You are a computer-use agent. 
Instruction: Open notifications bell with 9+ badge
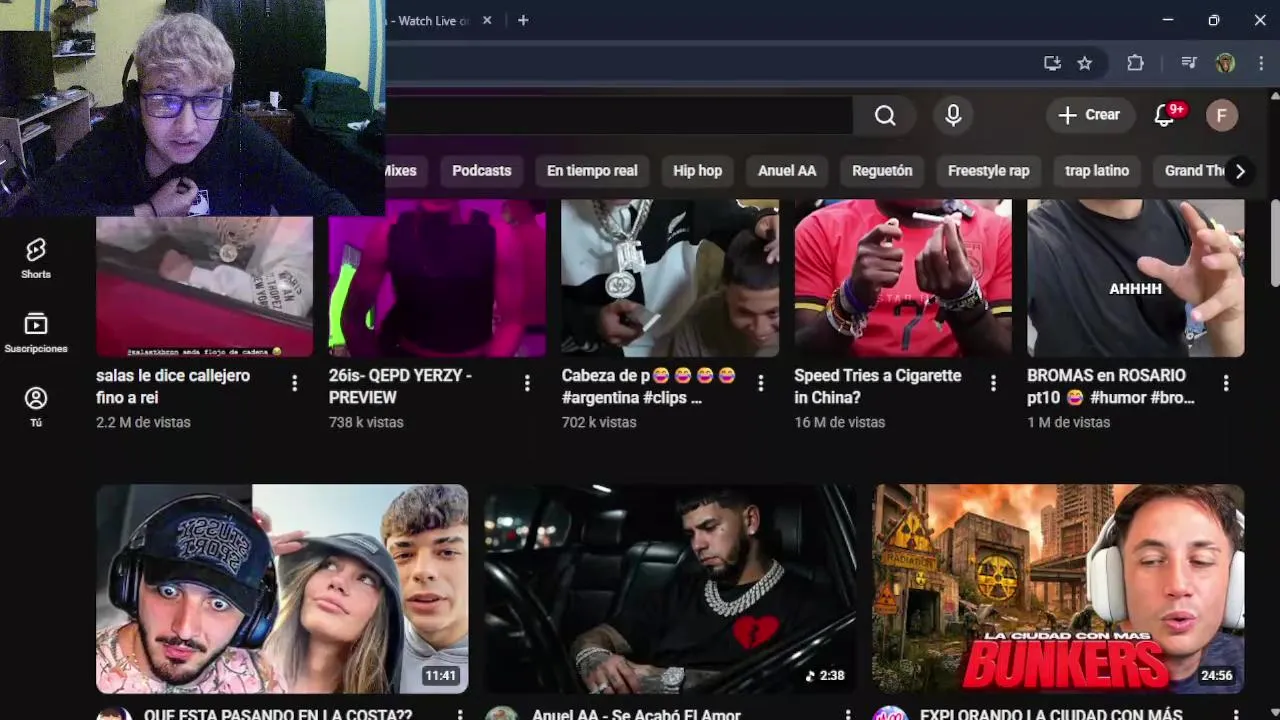coord(1165,115)
